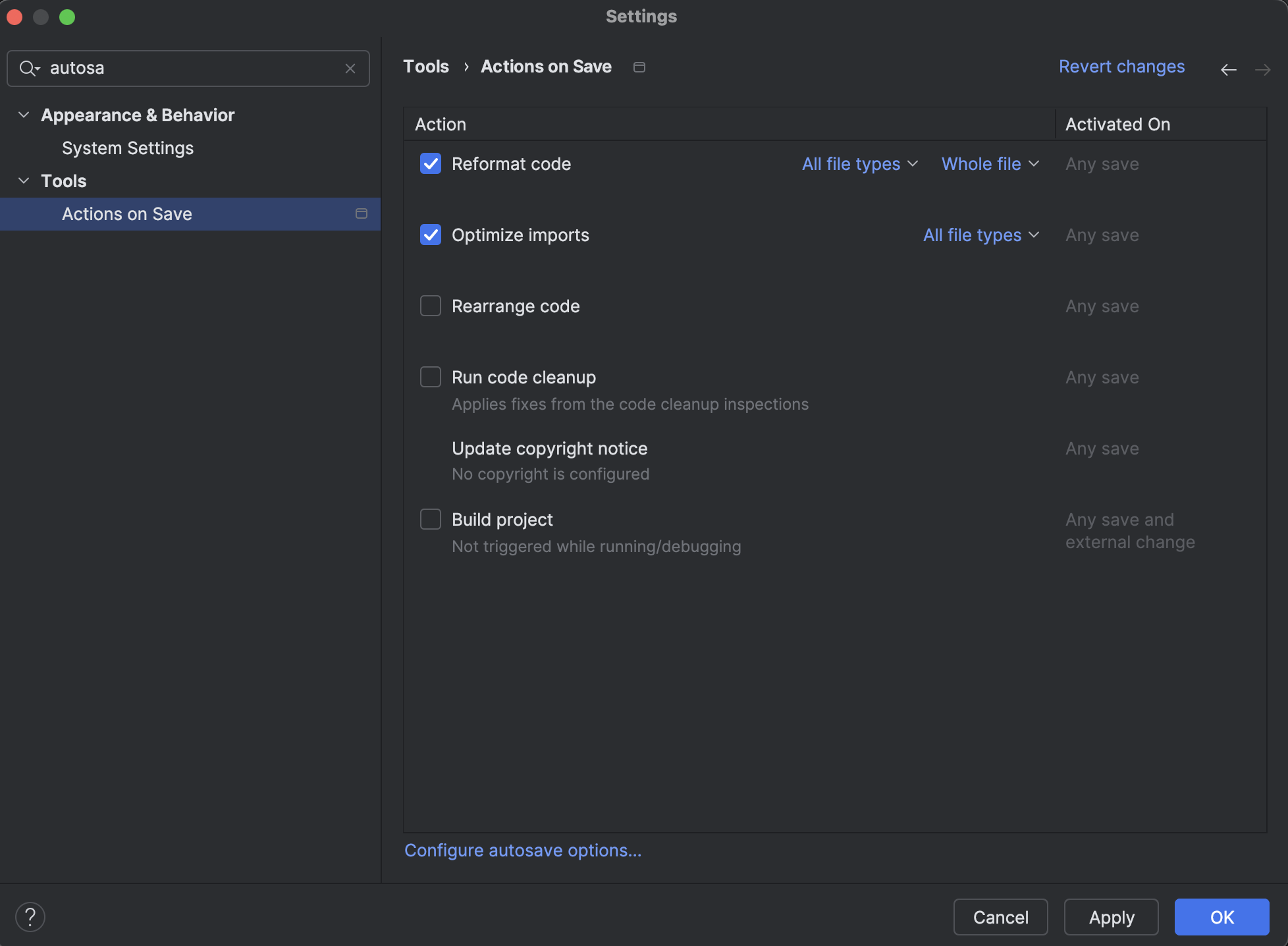Click the search magnifier icon
This screenshot has width=1288, height=946.
(x=29, y=69)
